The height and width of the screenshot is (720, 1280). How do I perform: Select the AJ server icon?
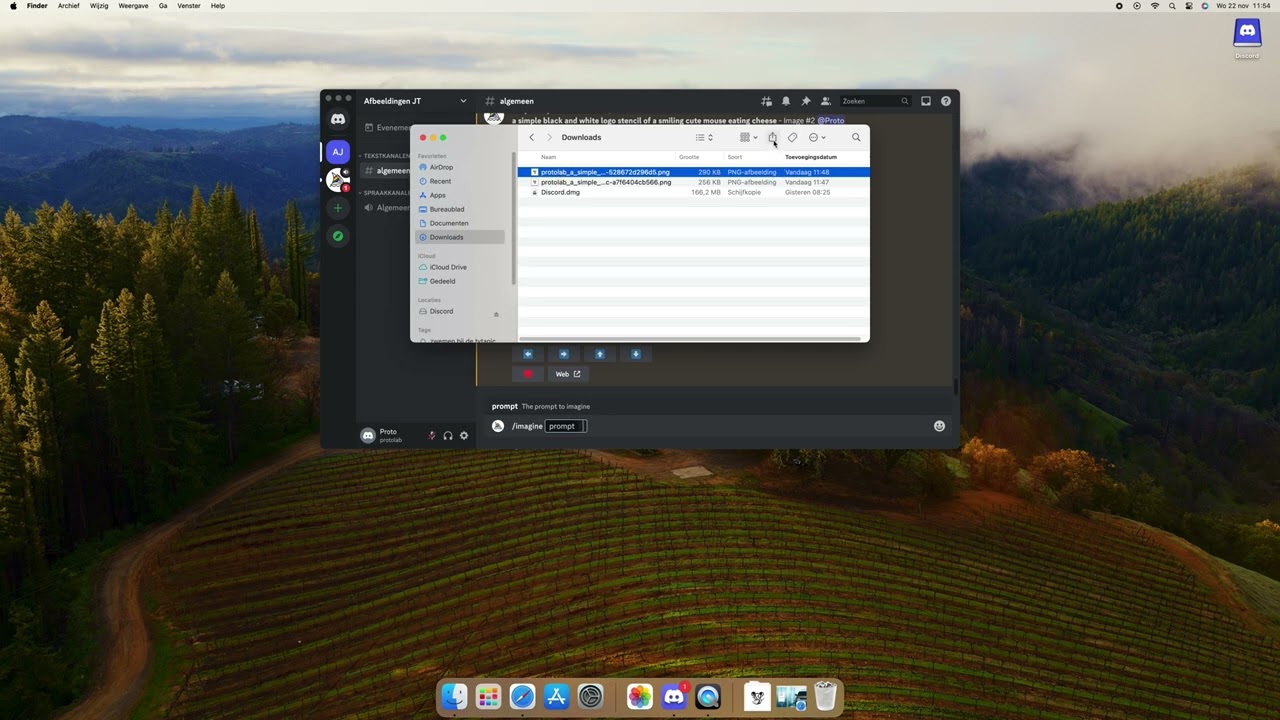click(338, 152)
